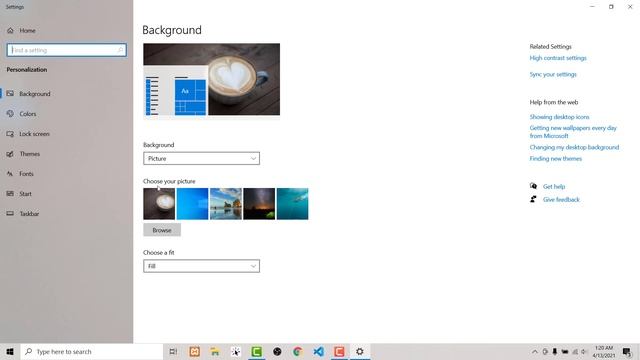Open Visual Studio Code from taskbar
The width and height of the screenshot is (640, 360).
click(318, 351)
